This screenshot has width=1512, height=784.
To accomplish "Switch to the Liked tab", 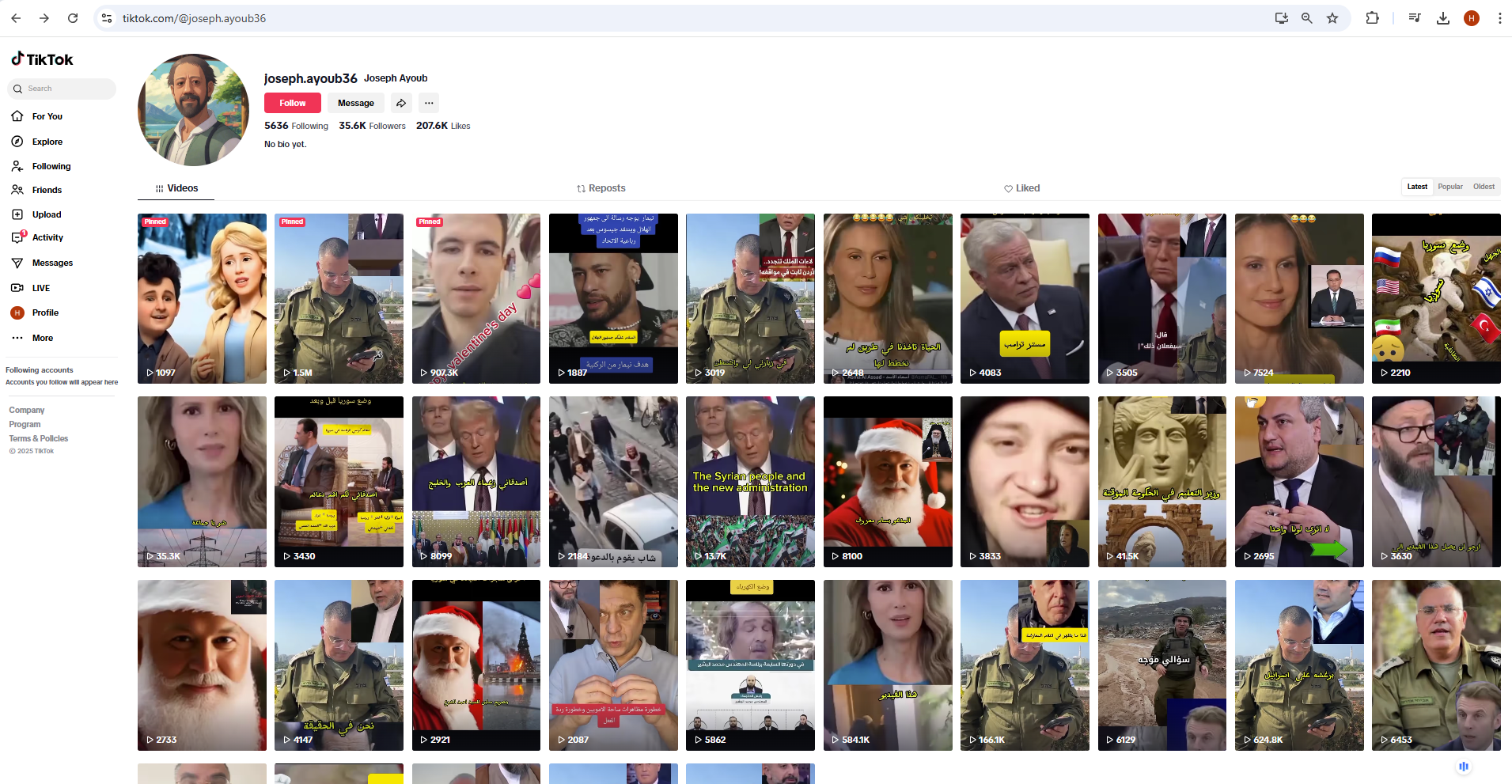I will (x=1022, y=188).
